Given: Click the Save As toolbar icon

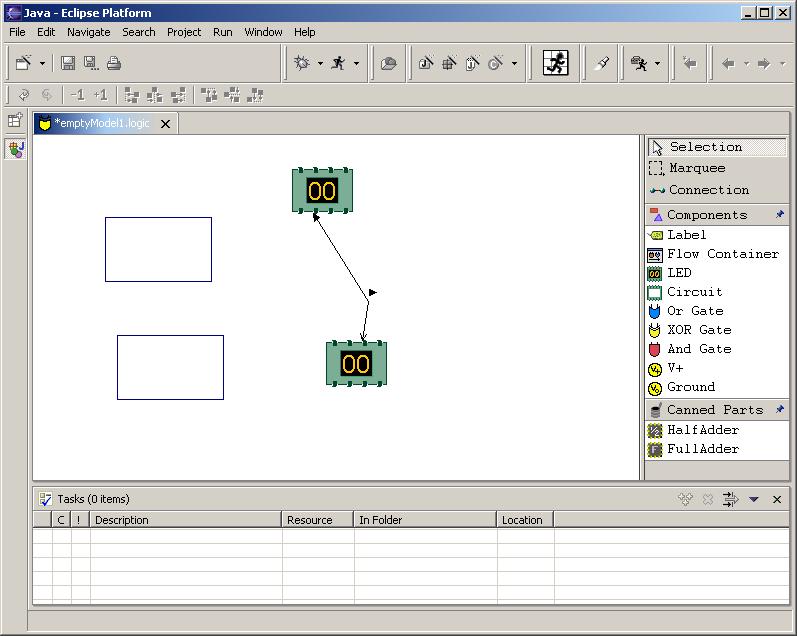Looking at the screenshot, I should (91, 63).
